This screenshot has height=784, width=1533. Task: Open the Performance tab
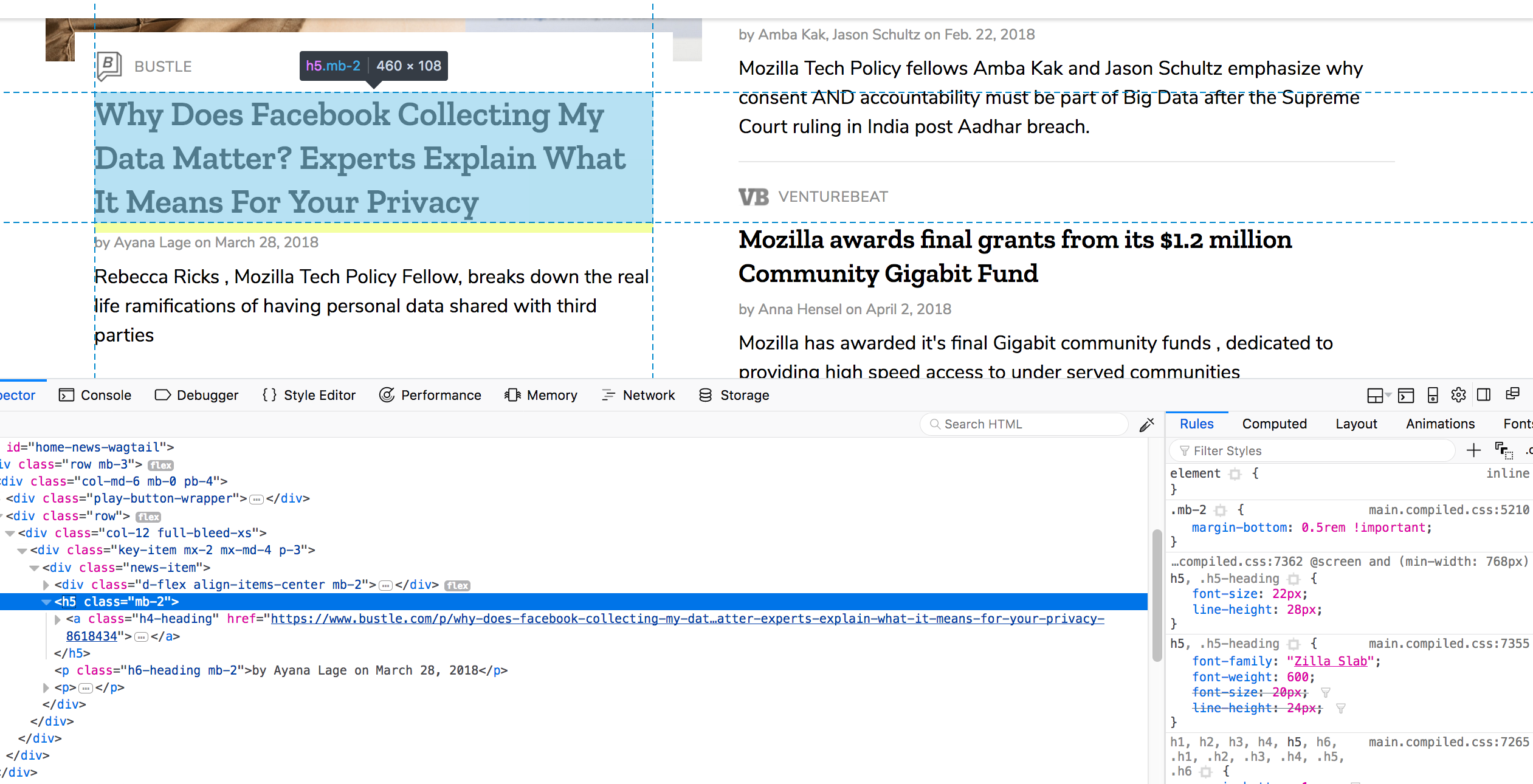(x=430, y=395)
